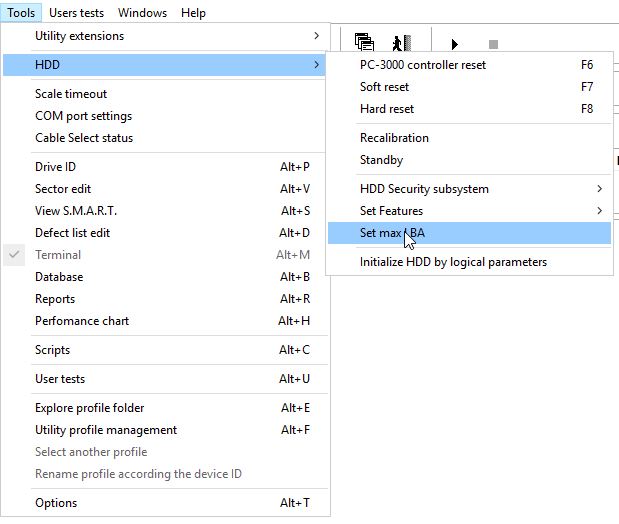Toggle the checked Terminal item
Screen dimensions: 619x524
pos(164,255)
